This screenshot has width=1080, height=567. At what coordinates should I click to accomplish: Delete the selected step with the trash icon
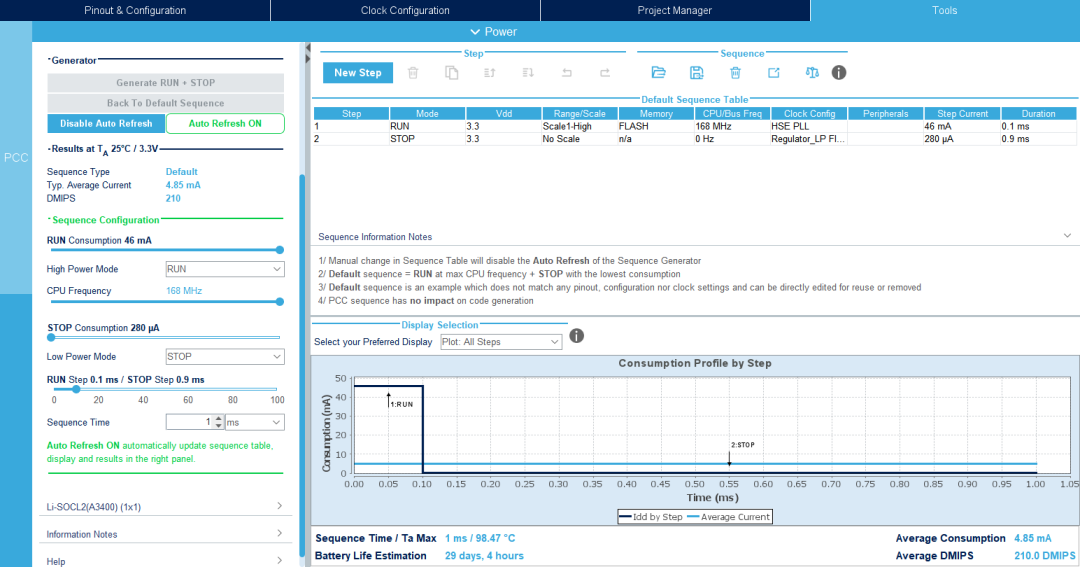(413, 72)
